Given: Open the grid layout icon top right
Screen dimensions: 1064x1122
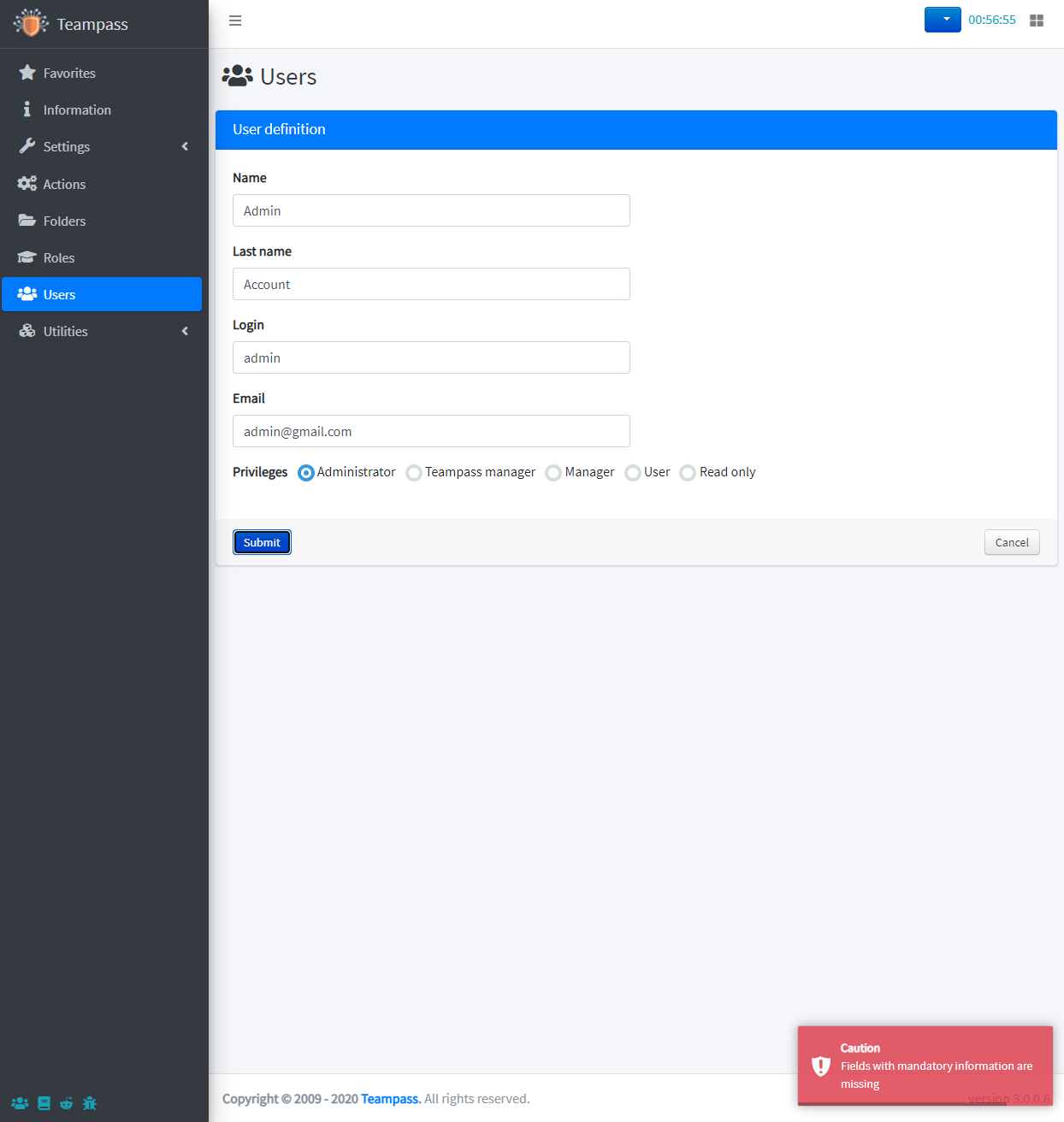Looking at the screenshot, I should click(1037, 21).
